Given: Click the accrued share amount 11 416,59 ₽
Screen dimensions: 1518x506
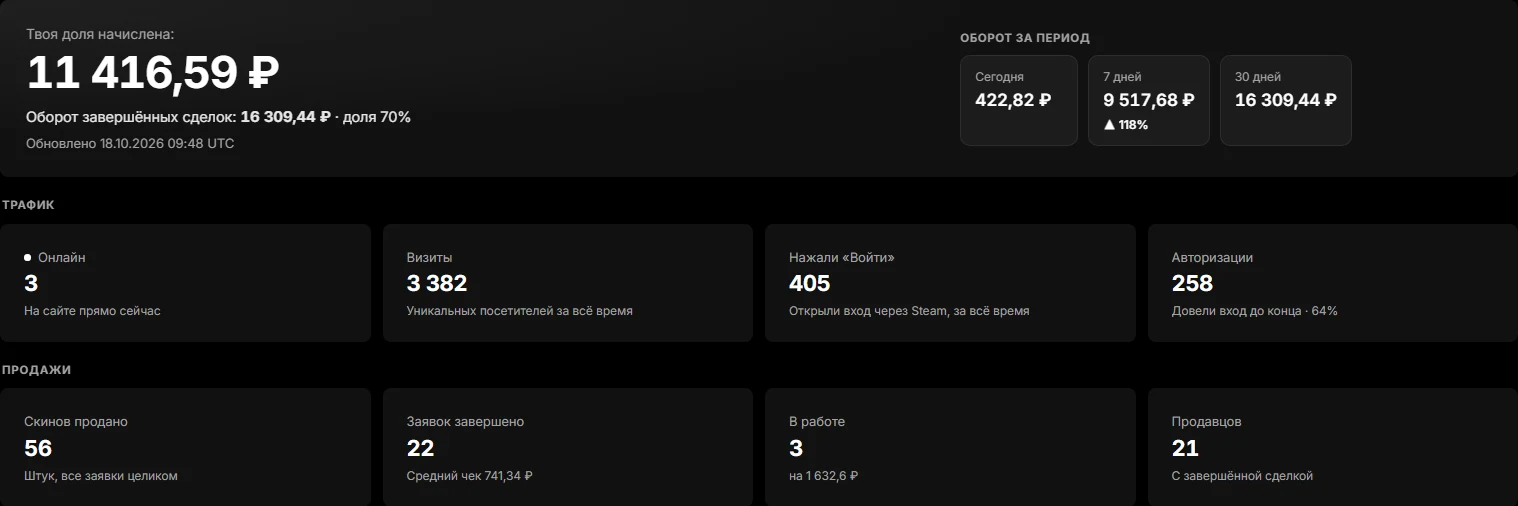Looking at the screenshot, I should (x=153, y=73).
